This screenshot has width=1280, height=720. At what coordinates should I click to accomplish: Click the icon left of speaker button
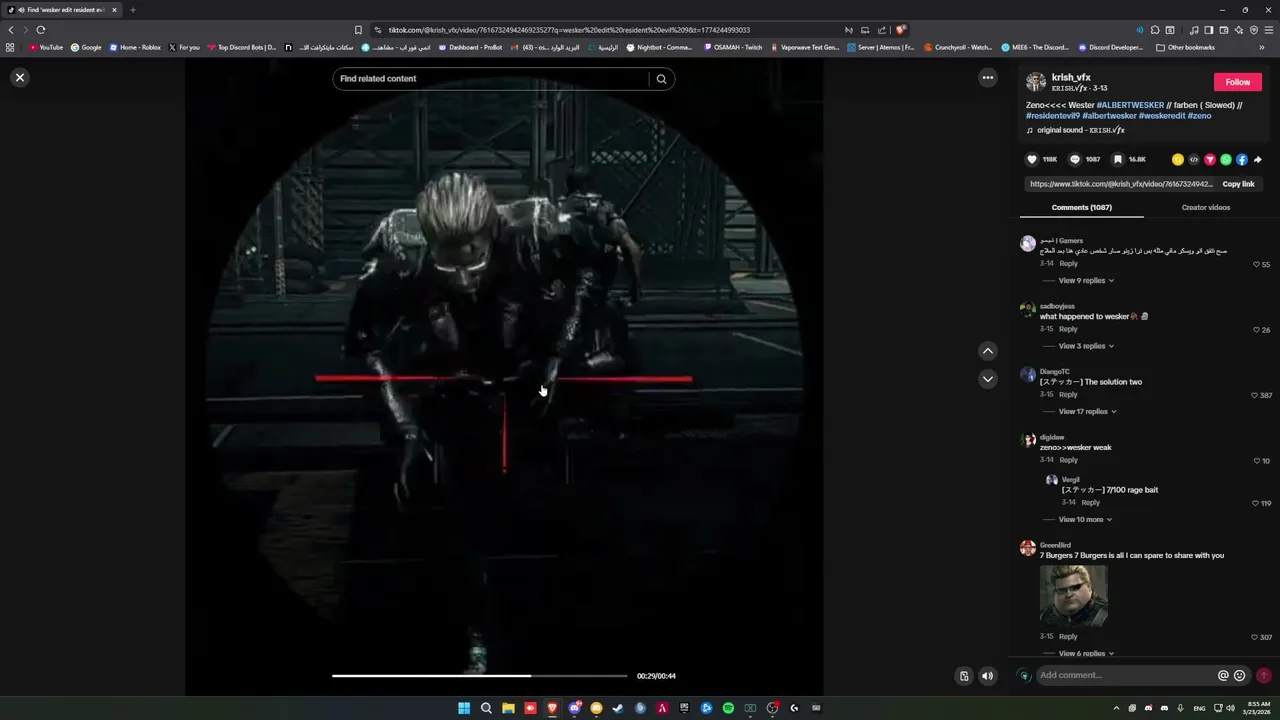(x=964, y=676)
